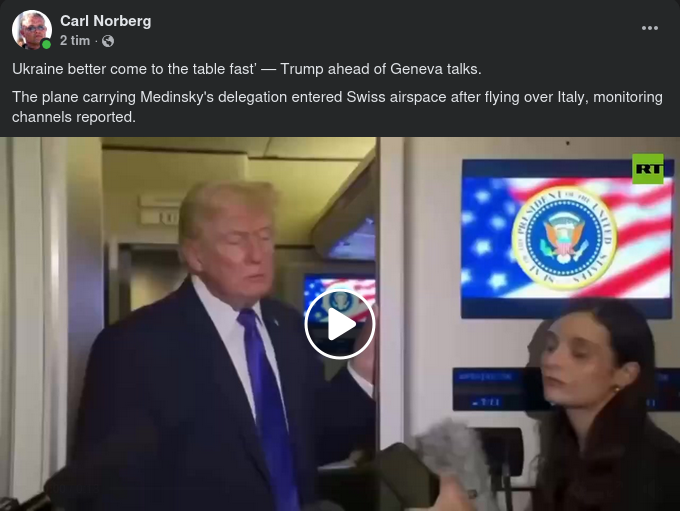
Task: Click the Medinsky's delegation paragraph text
Action: pos(337,107)
